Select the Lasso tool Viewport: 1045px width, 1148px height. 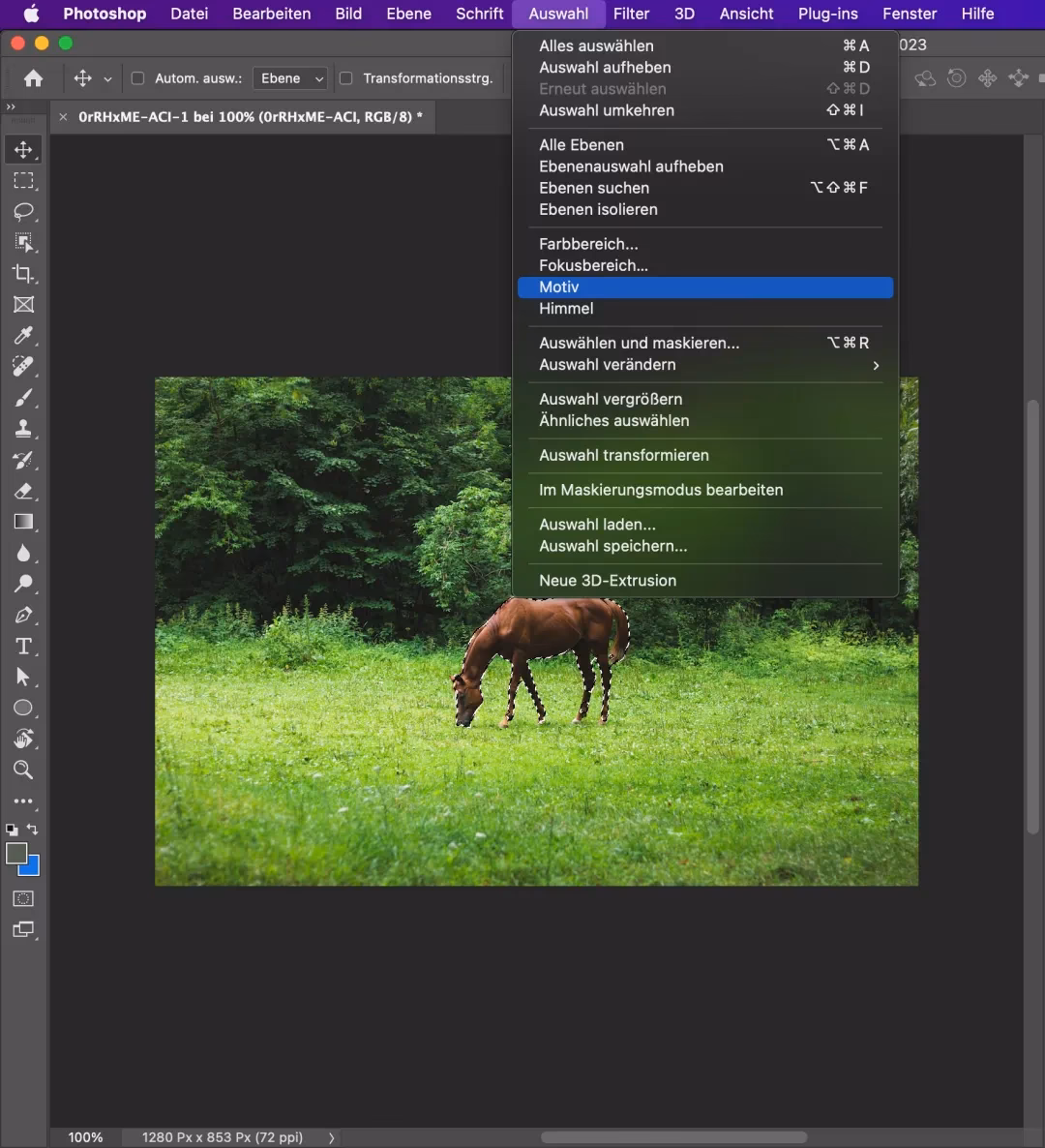pos(23,212)
